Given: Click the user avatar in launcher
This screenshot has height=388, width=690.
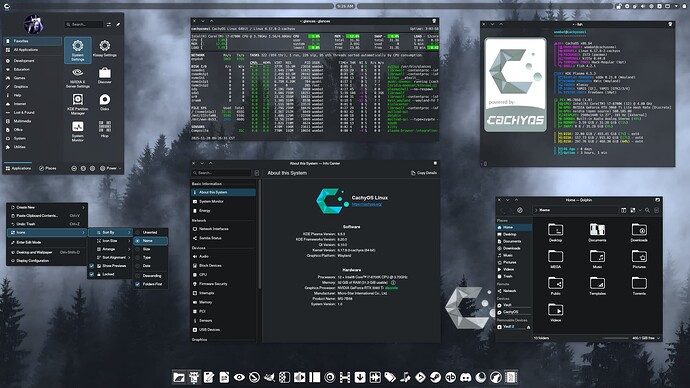Looking at the screenshot, I should (x=33, y=24).
